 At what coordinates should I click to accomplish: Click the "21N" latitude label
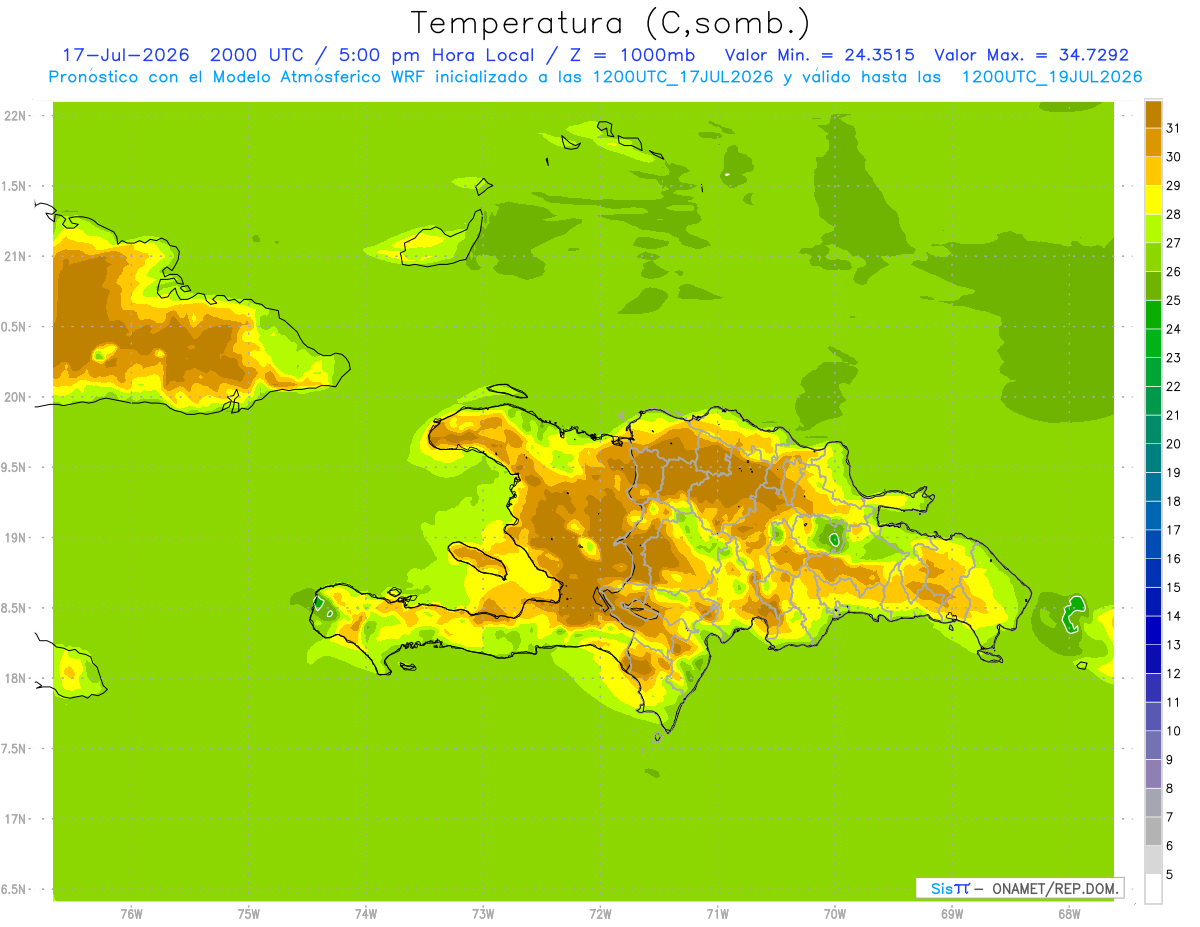point(16,256)
